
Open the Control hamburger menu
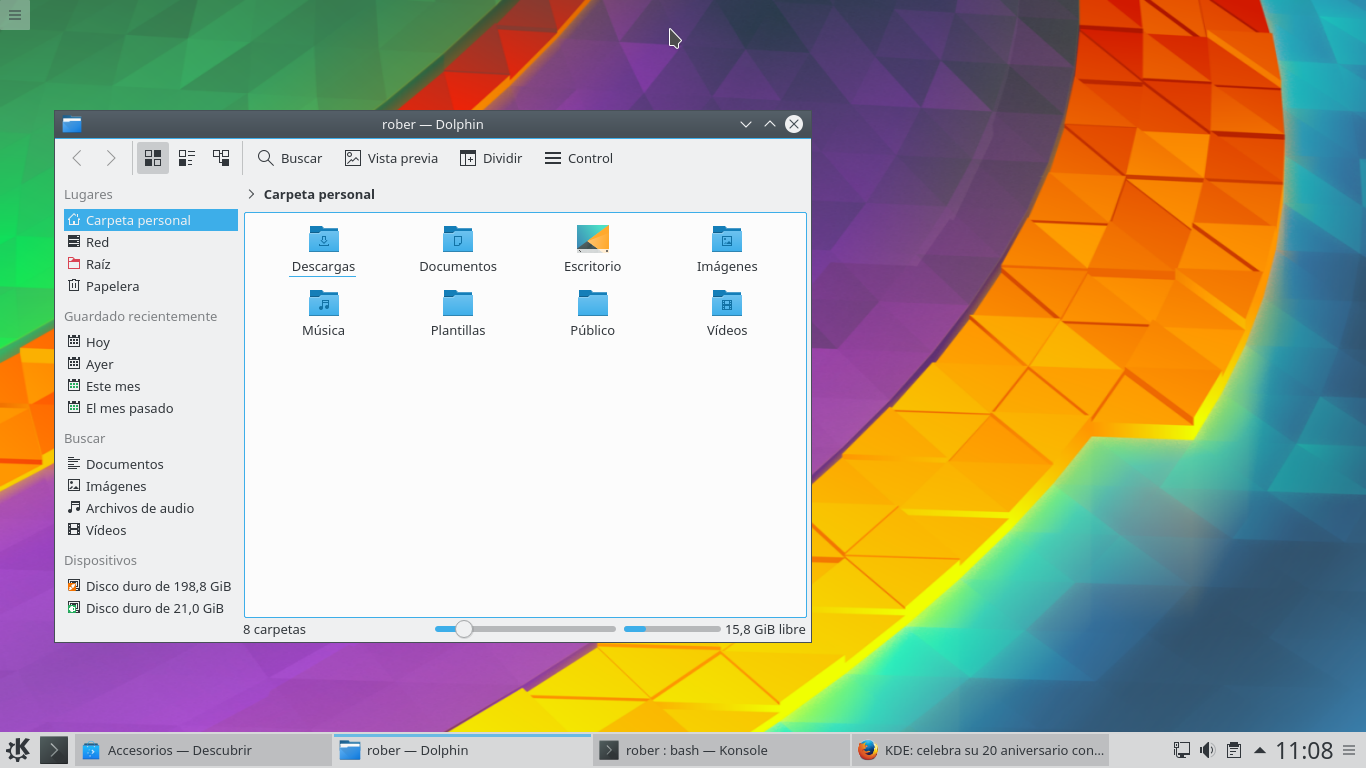tap(579, 158)
